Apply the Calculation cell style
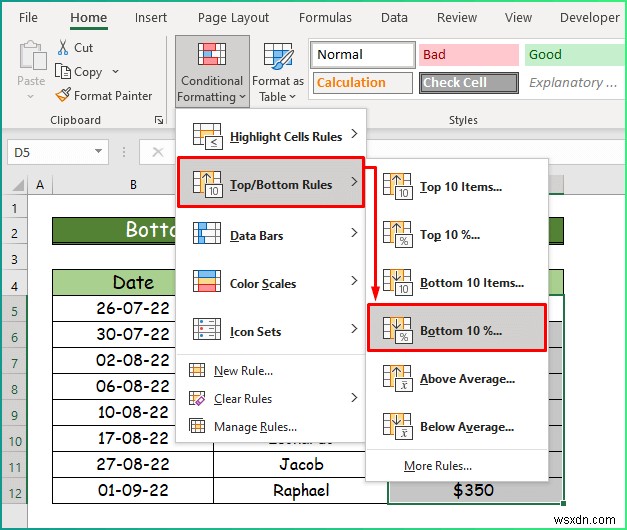627x530 pixels. click(x=363, y=83)
